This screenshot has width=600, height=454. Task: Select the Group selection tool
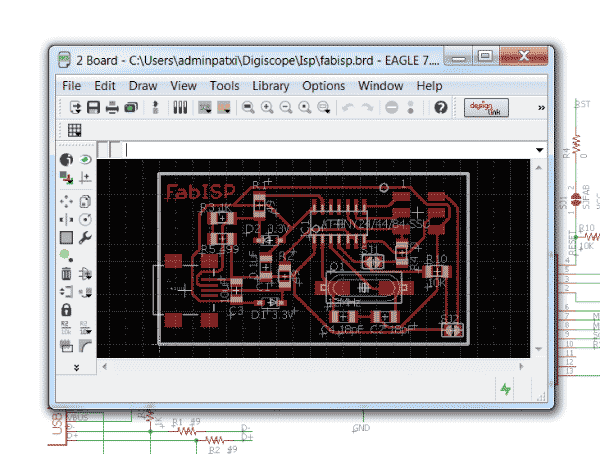(x=66, y=238)
